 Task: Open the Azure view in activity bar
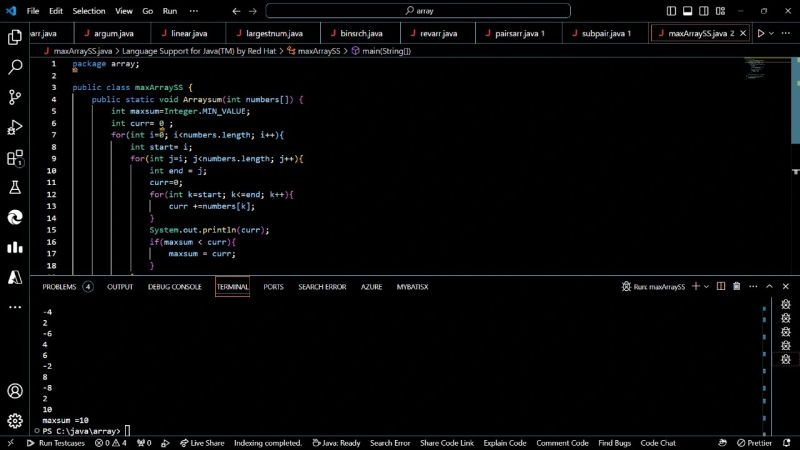point(15,277)
